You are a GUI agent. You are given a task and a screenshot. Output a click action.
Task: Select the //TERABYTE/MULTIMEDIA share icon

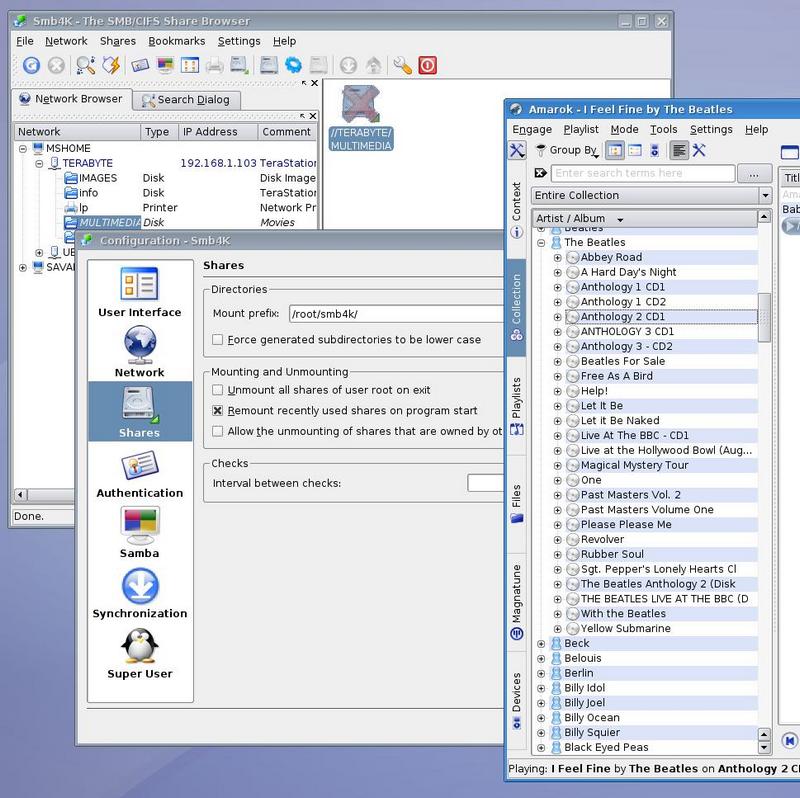(361, 119)
